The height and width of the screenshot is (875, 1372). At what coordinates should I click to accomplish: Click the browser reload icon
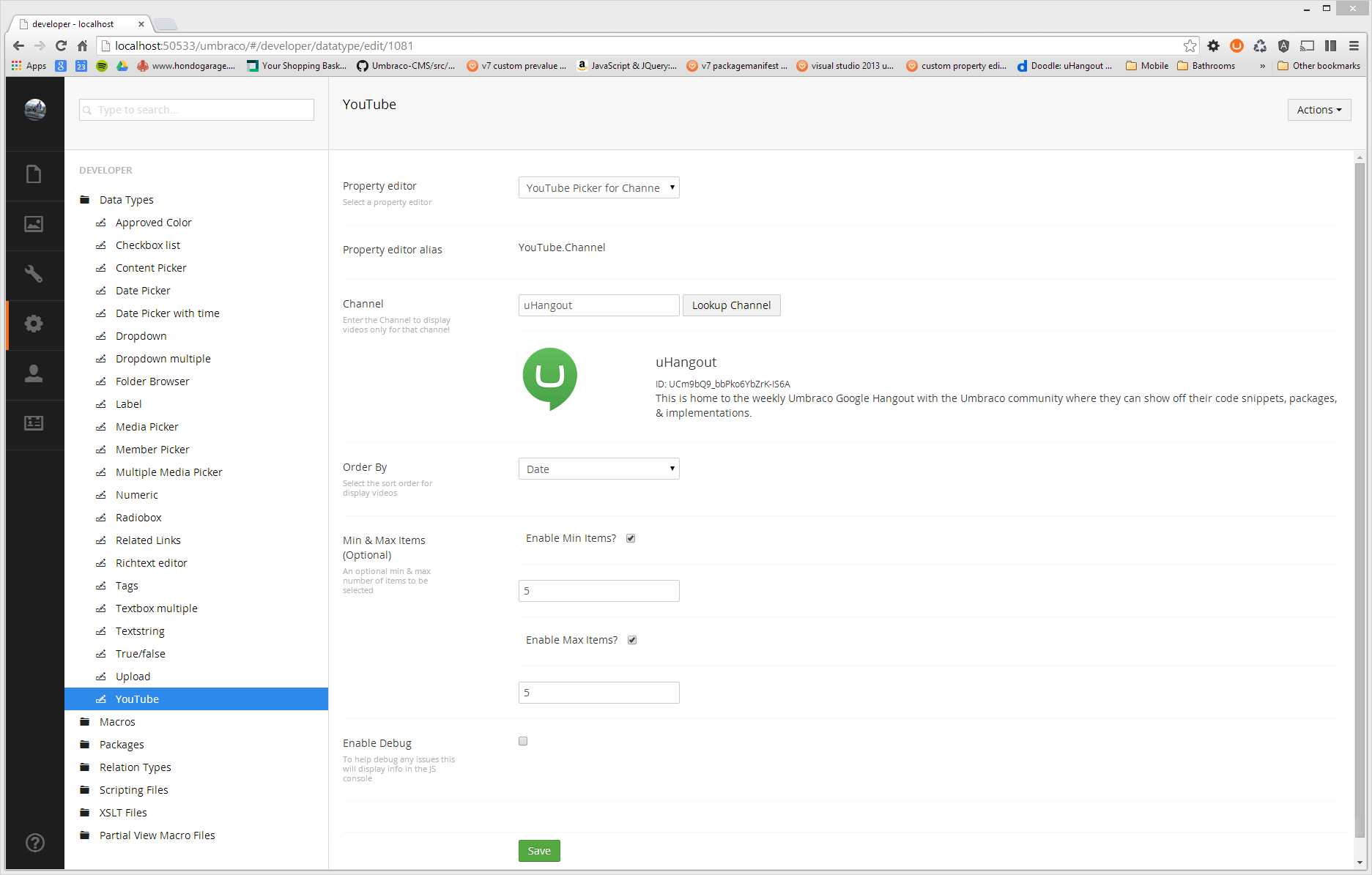click(61, 45)
